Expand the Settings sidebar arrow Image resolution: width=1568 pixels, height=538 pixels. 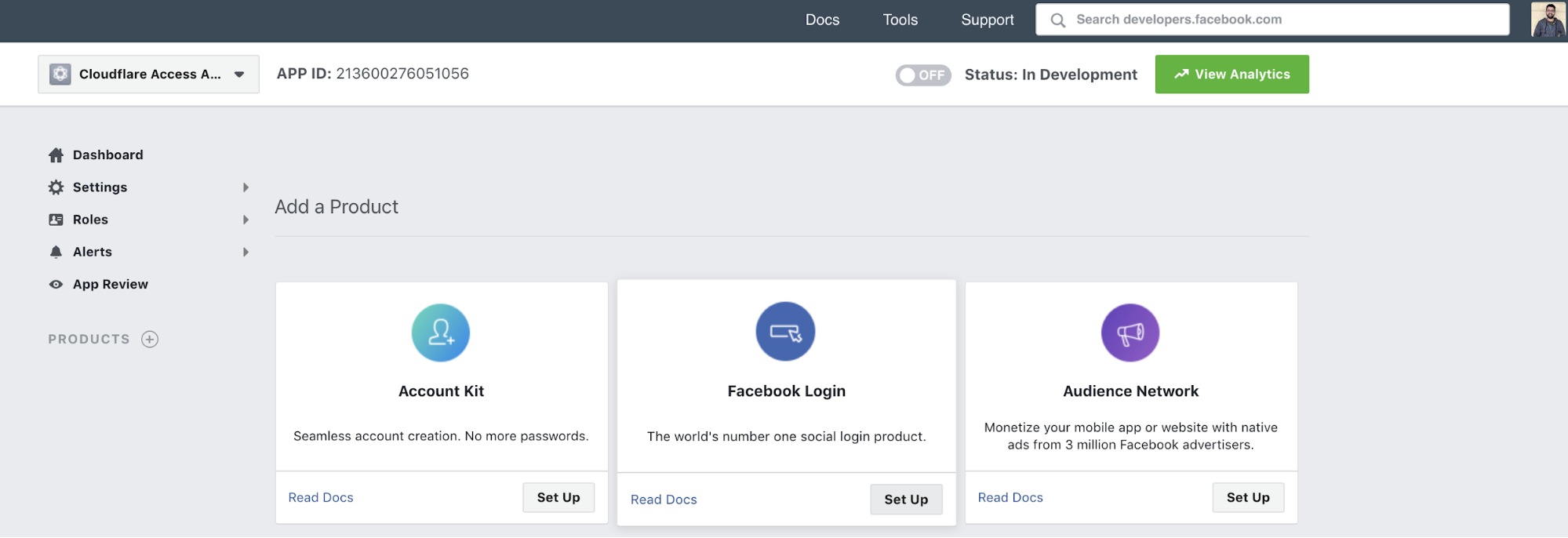246,187
